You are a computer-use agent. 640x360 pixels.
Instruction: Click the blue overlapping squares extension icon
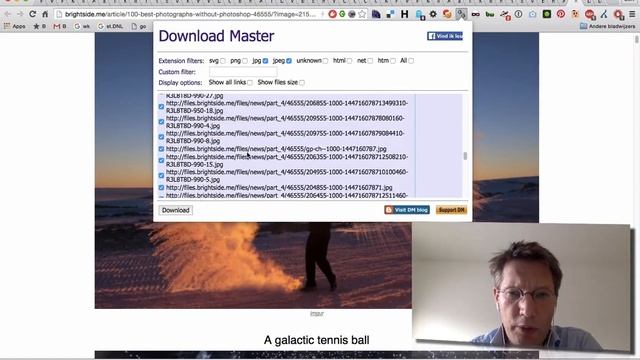point(390,14)
